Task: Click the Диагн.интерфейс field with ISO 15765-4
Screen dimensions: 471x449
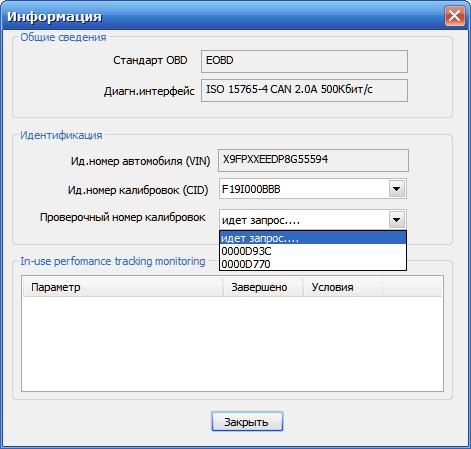Action: click(304, 90)
